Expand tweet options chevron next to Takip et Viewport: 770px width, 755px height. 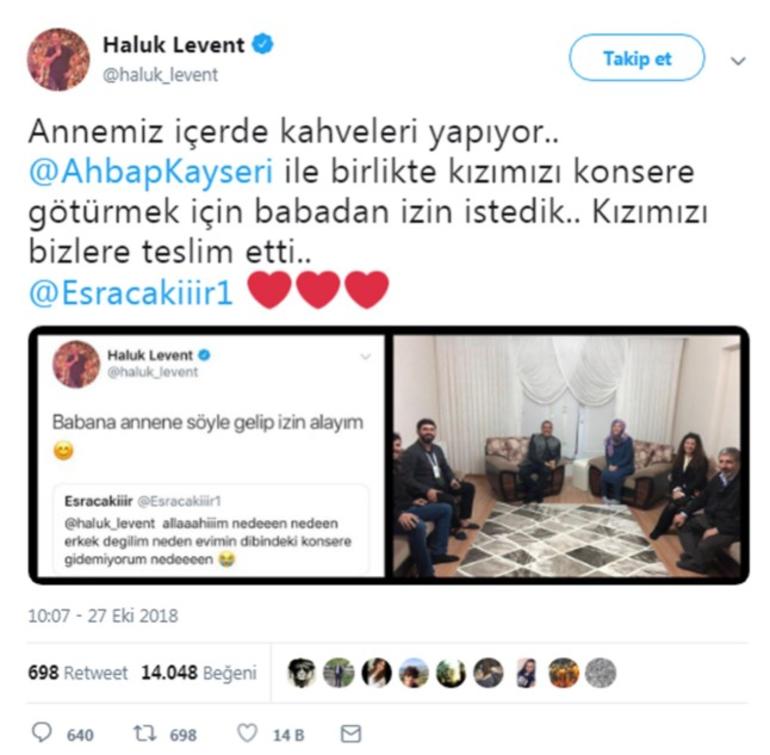pyautogui.click(x=738, y=61)
